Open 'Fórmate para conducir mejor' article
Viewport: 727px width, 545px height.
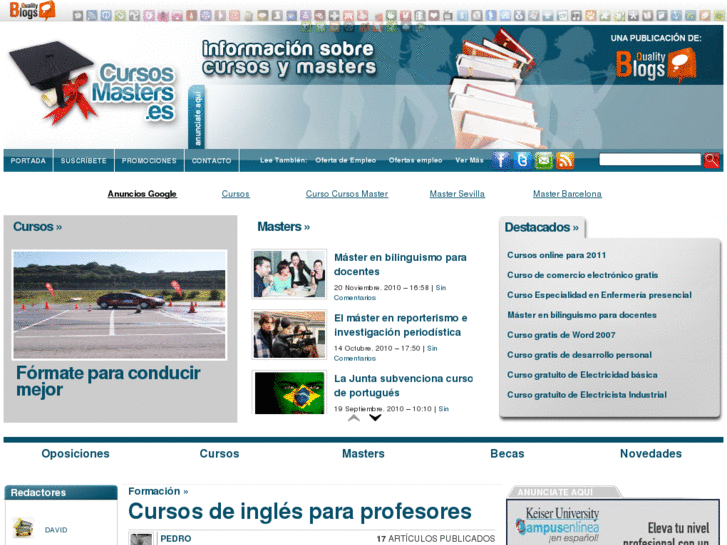(108, 381)
